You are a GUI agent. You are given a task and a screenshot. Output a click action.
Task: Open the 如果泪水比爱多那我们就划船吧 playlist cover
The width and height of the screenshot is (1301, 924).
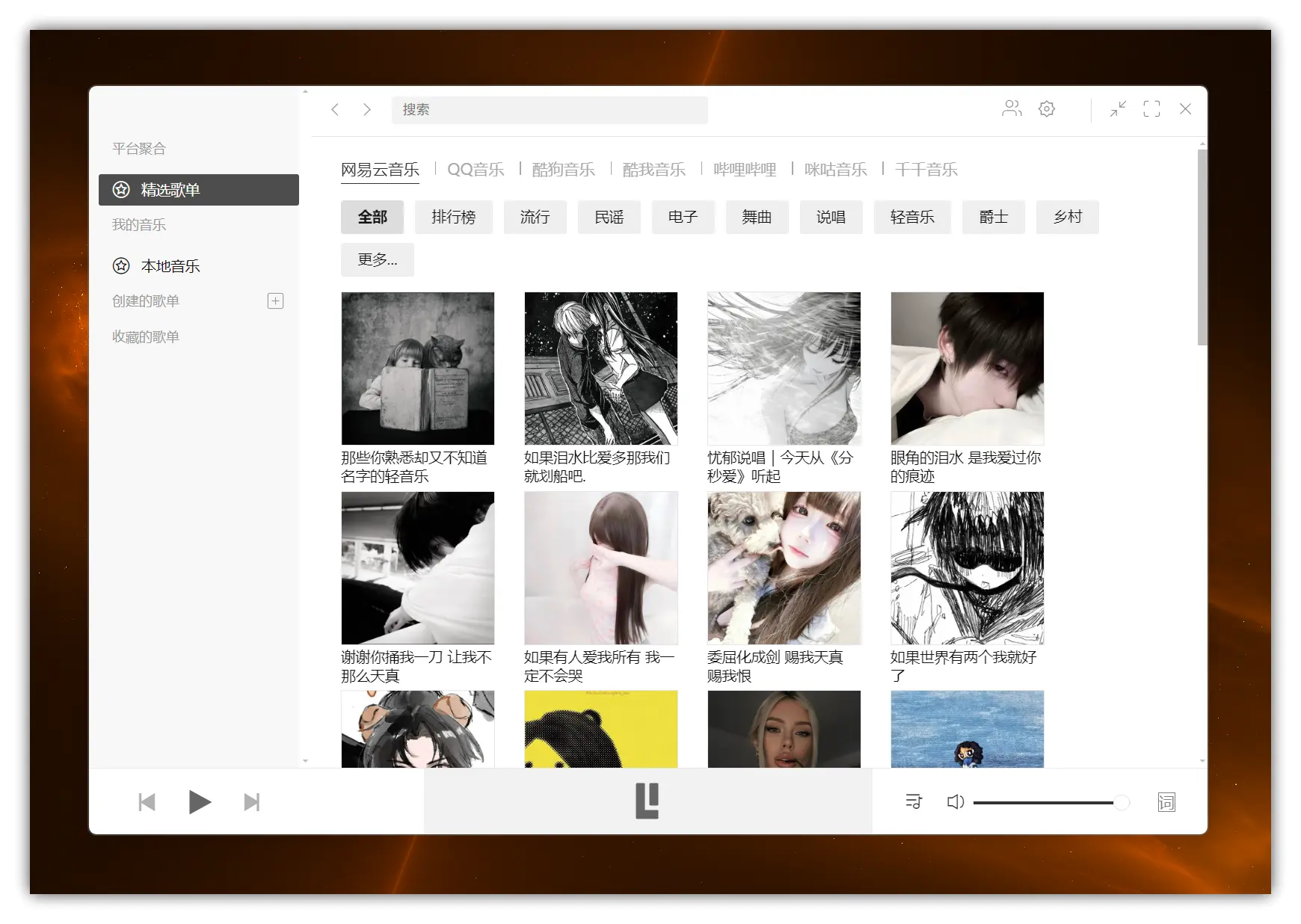(x=601, y=369)
